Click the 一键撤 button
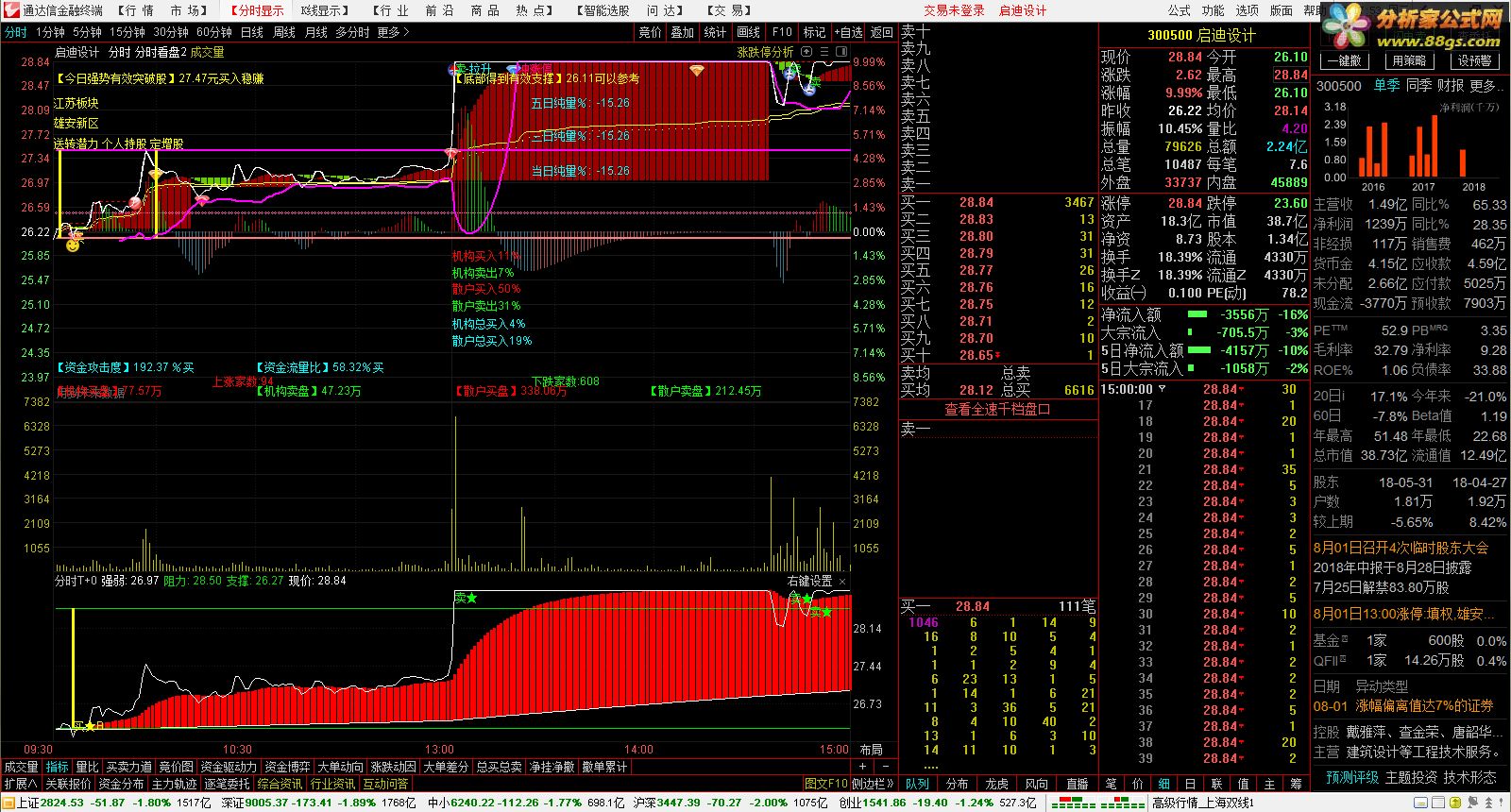 pyautogui.click(x=1343, y=60)
